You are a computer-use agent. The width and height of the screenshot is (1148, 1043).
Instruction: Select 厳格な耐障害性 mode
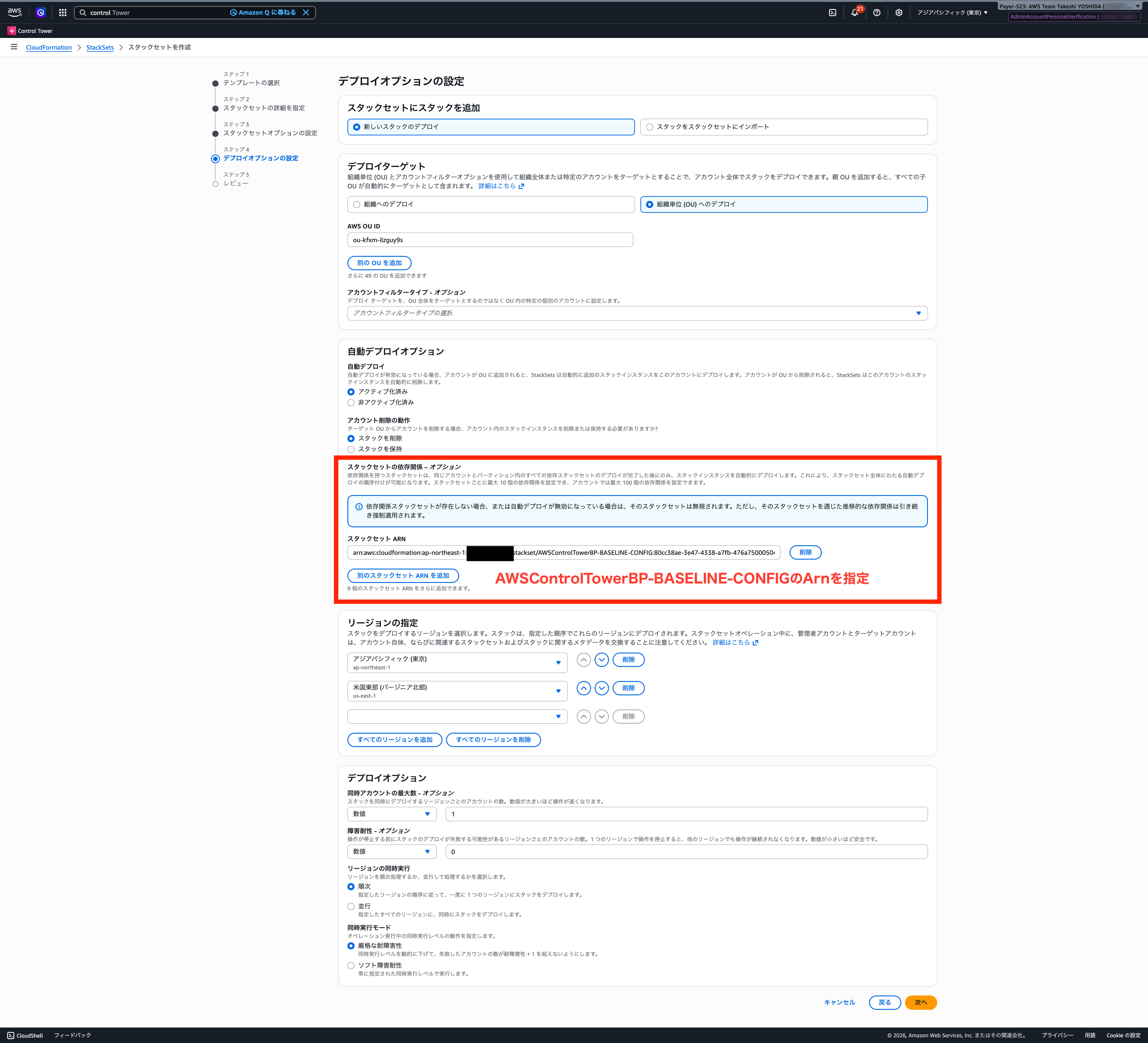coord(351,946)
